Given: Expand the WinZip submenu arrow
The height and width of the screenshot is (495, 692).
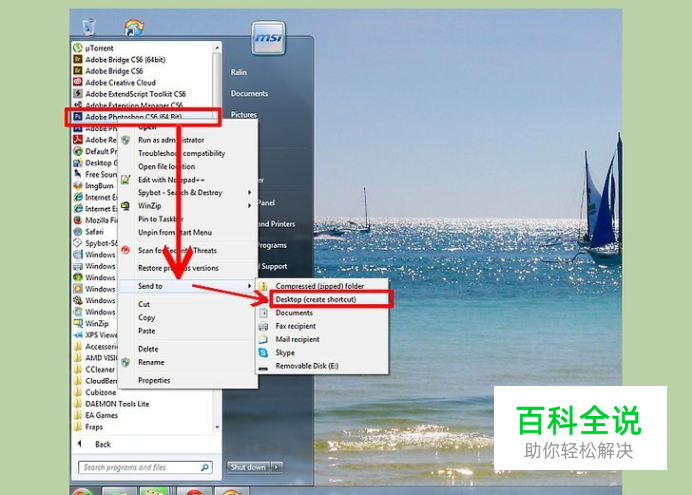Looking at the screenshot, I should [x=249, y=206].
